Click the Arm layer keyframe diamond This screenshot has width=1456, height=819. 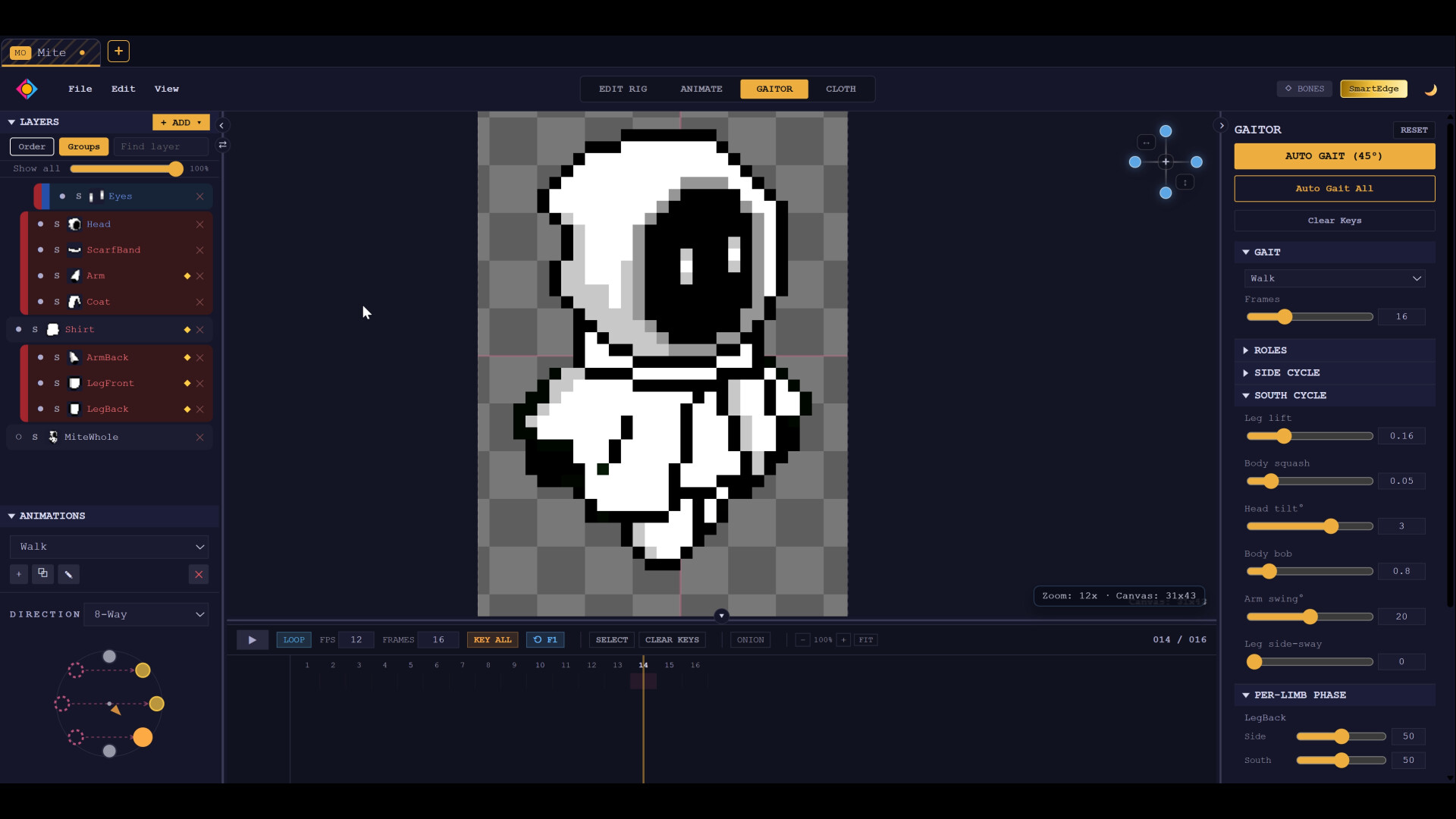click(x=187, y=276)
